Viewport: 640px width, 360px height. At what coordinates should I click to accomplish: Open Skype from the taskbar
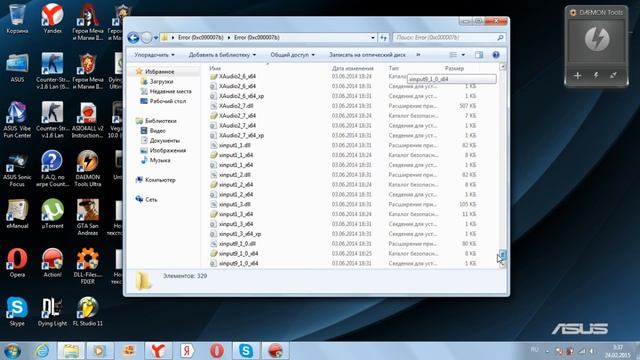coord(246,351)
